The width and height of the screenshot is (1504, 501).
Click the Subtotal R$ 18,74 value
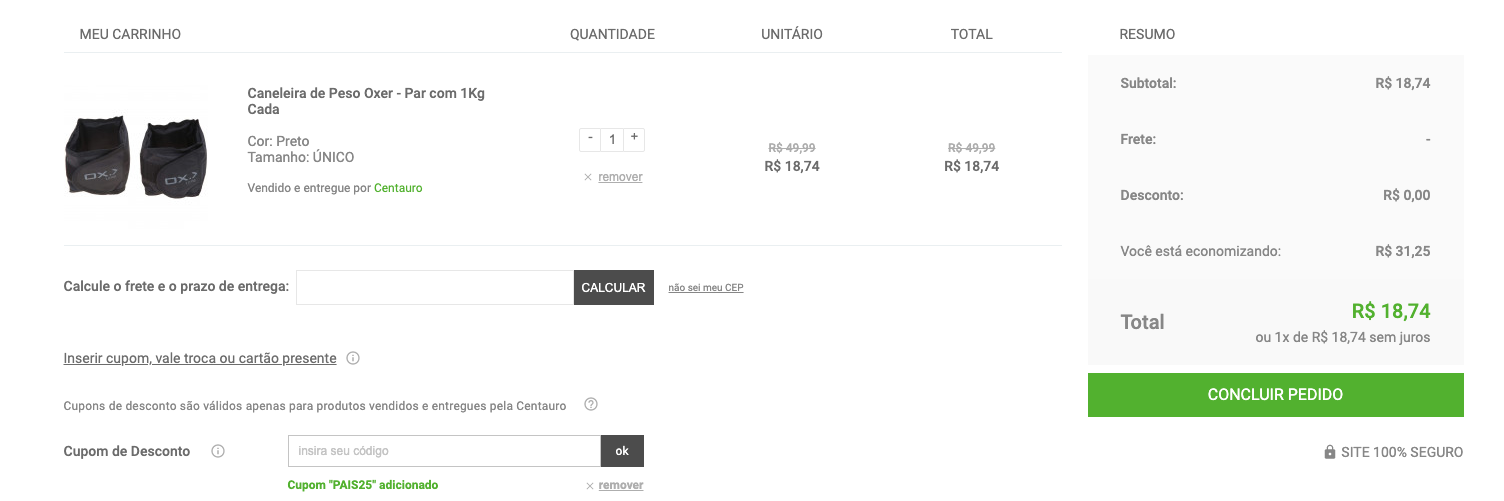click(1403, 83)
